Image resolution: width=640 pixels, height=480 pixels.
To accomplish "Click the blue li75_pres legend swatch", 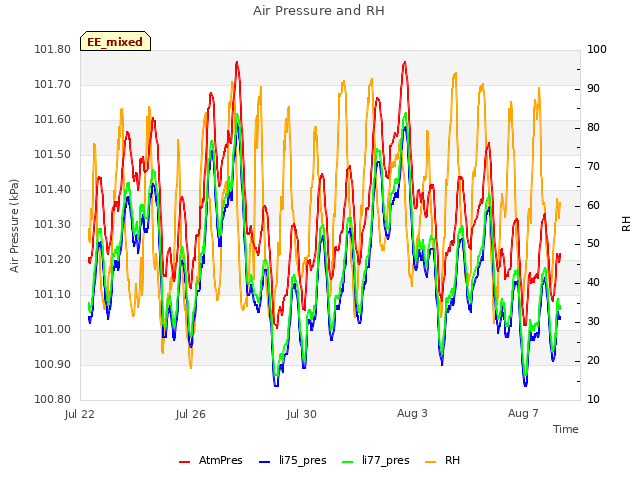I will pos(264,462).
